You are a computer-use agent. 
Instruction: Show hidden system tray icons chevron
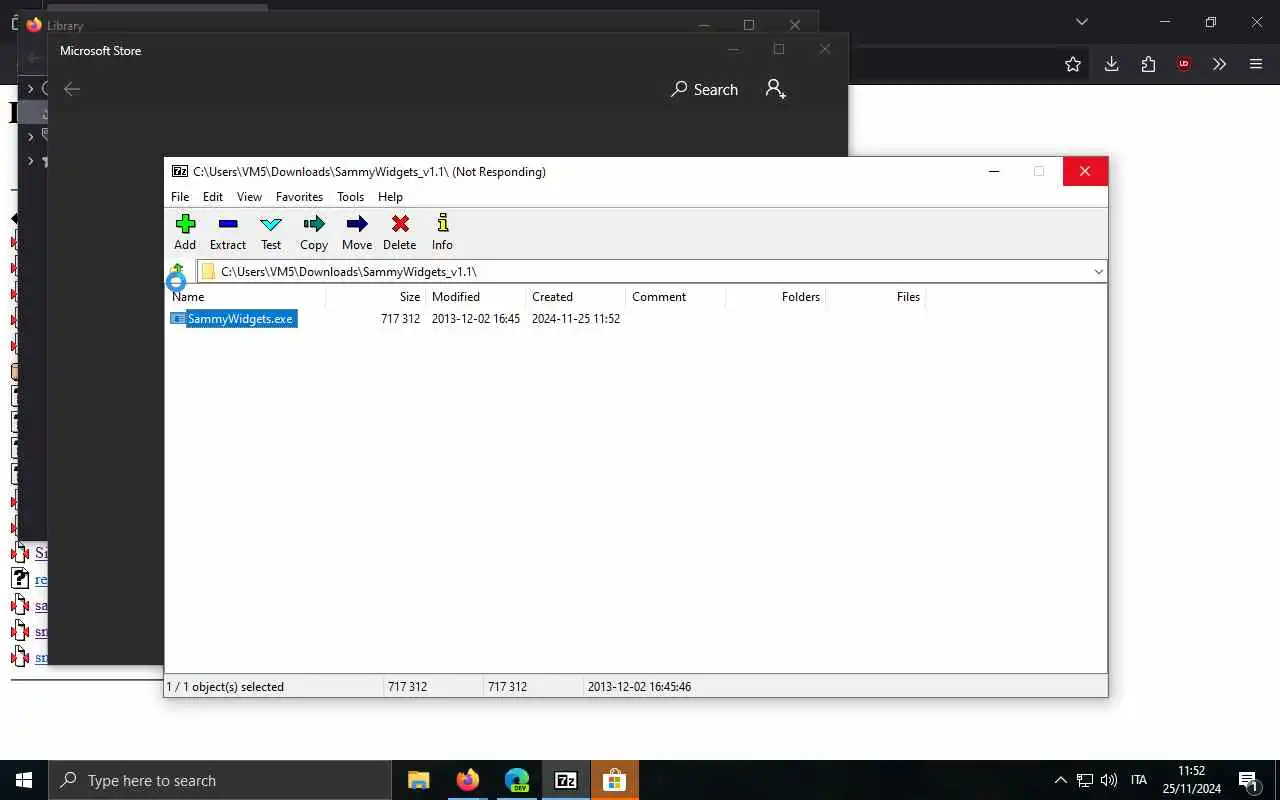point(1061,780)
